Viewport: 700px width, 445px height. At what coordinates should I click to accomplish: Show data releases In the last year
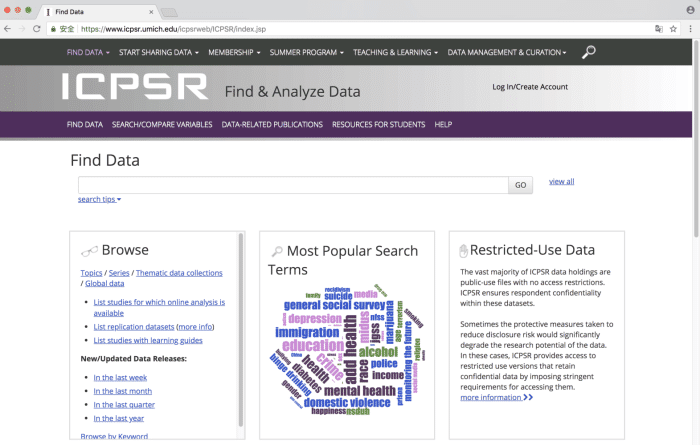[118, 418]
